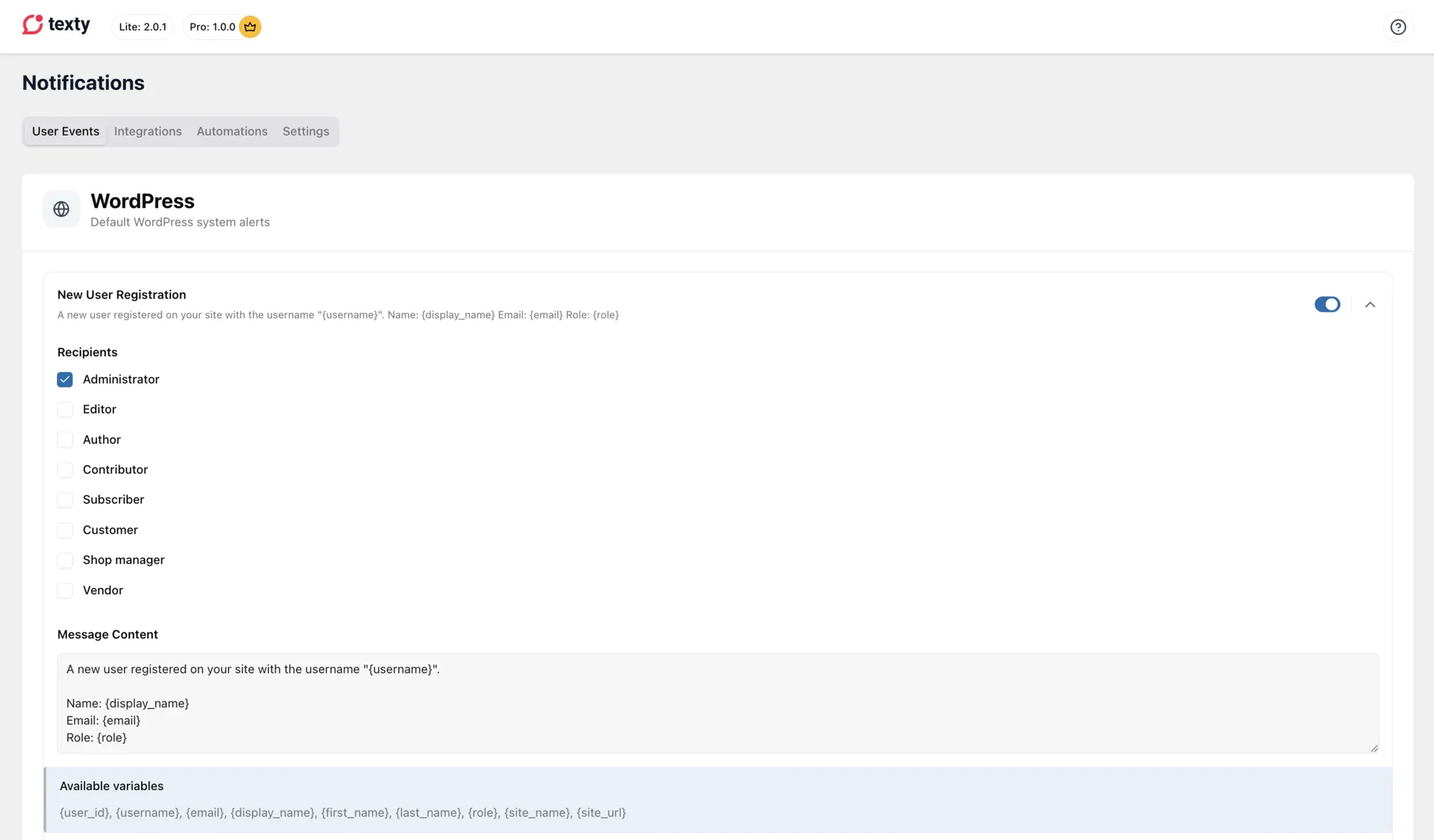Screen dimensions: 1434x840
Task: Click the textarea resize handle corner
Action: 1374,748
